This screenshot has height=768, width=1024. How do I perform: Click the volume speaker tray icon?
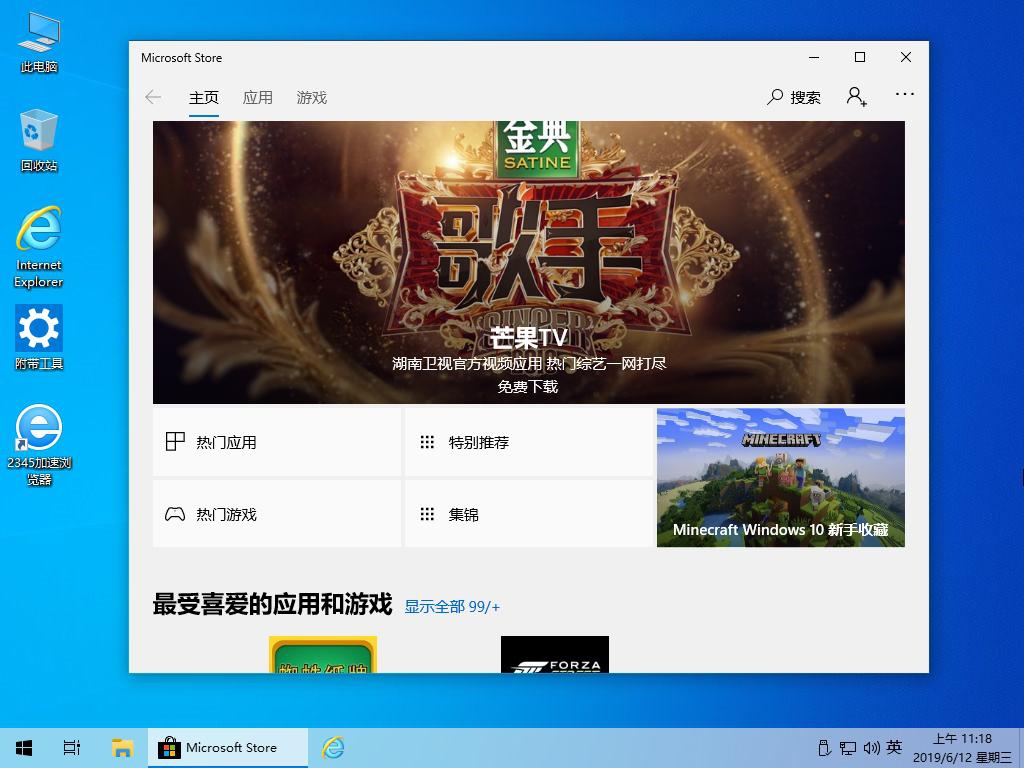(x=872, y=748)
